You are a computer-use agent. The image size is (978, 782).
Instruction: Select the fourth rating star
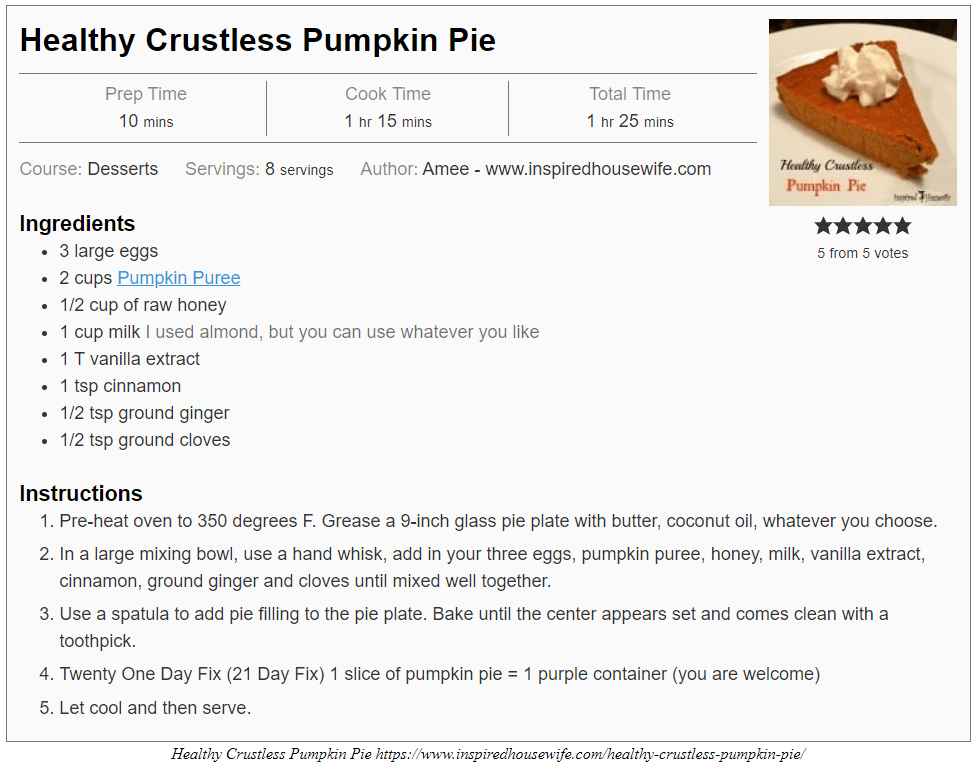(x=882, y=226)
